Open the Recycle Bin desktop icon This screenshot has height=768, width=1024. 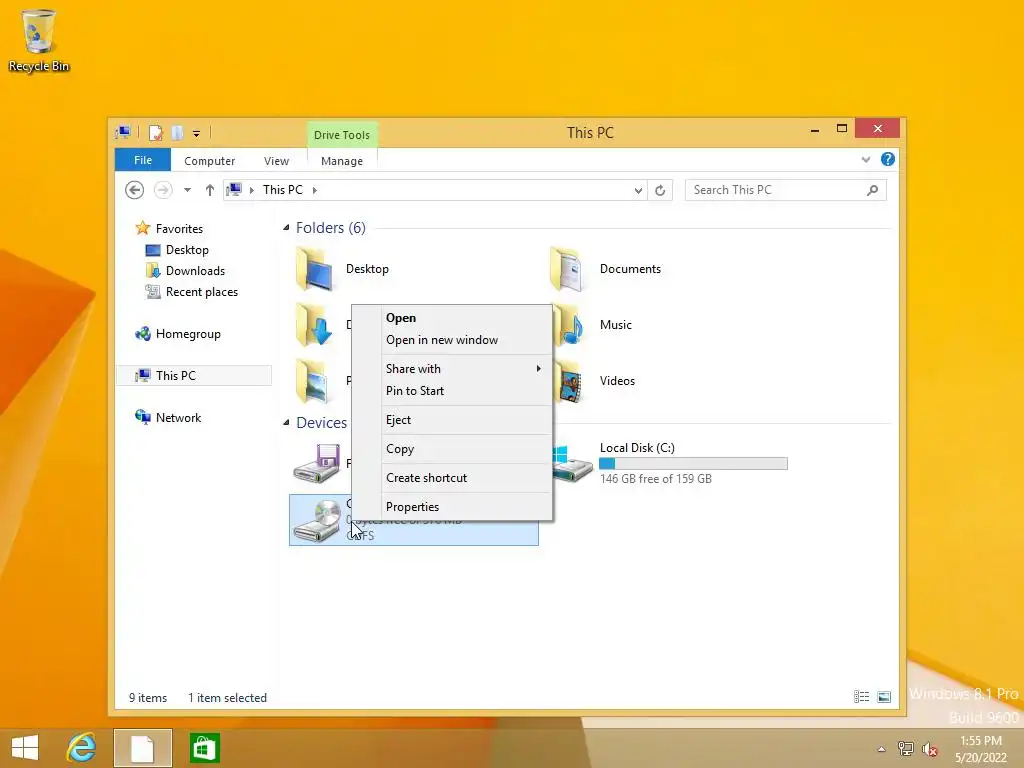[x=39, y=40]
